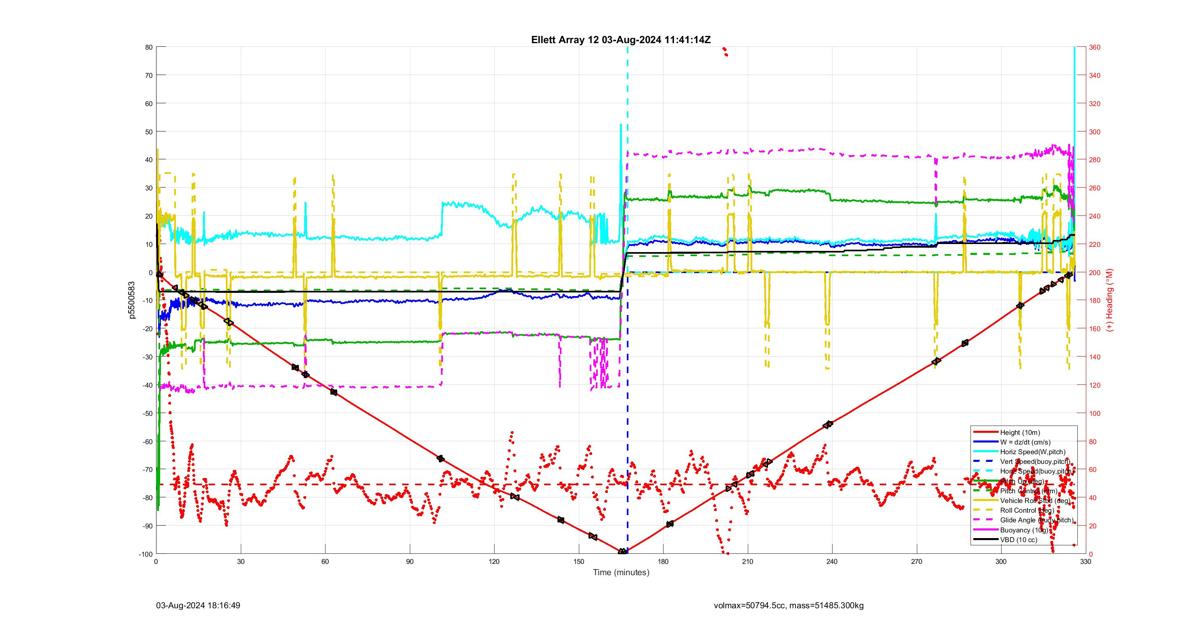Click the left y-axis tick label "40"
The height and width of the screenshot is (622, 1200).
click(147, 160)
